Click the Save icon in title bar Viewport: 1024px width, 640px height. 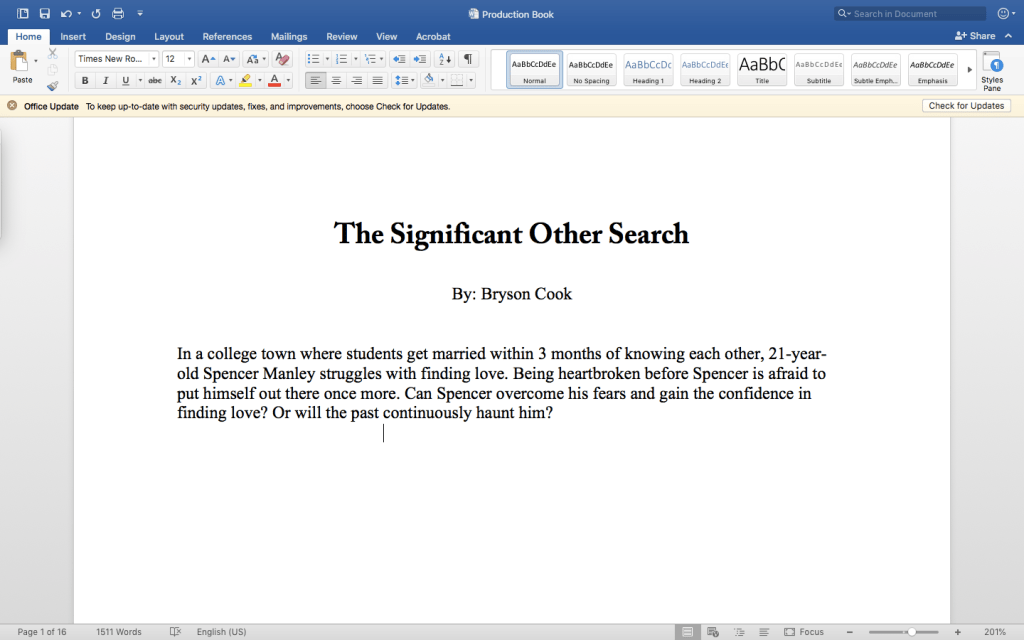click(x=45, y=14)
